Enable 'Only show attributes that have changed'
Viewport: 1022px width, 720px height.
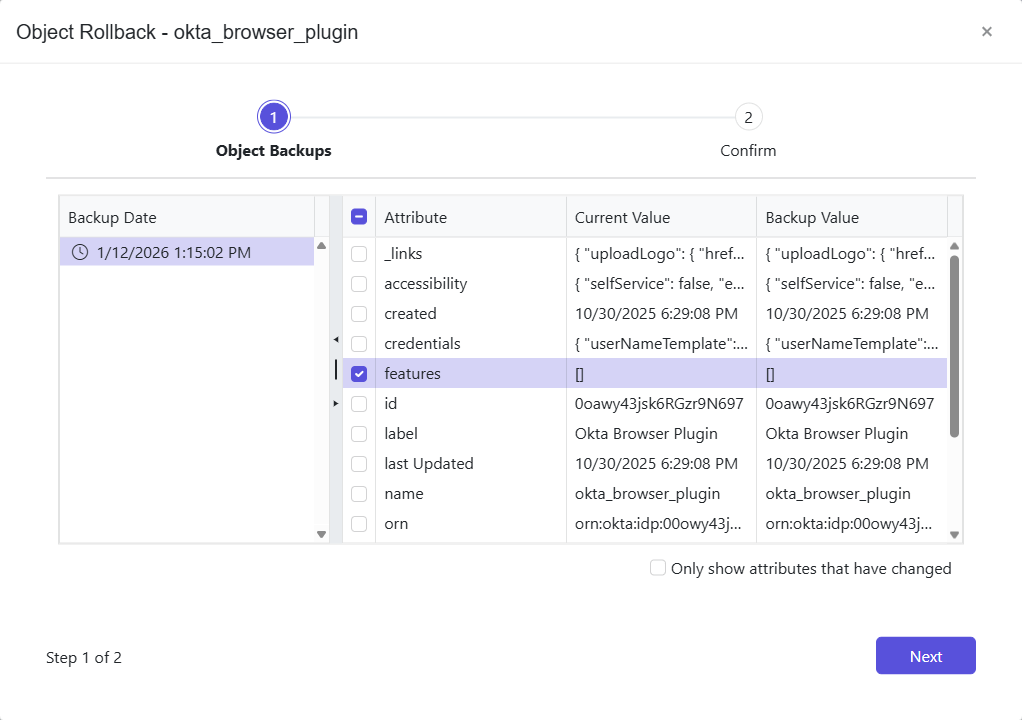(x=658, y=567)
